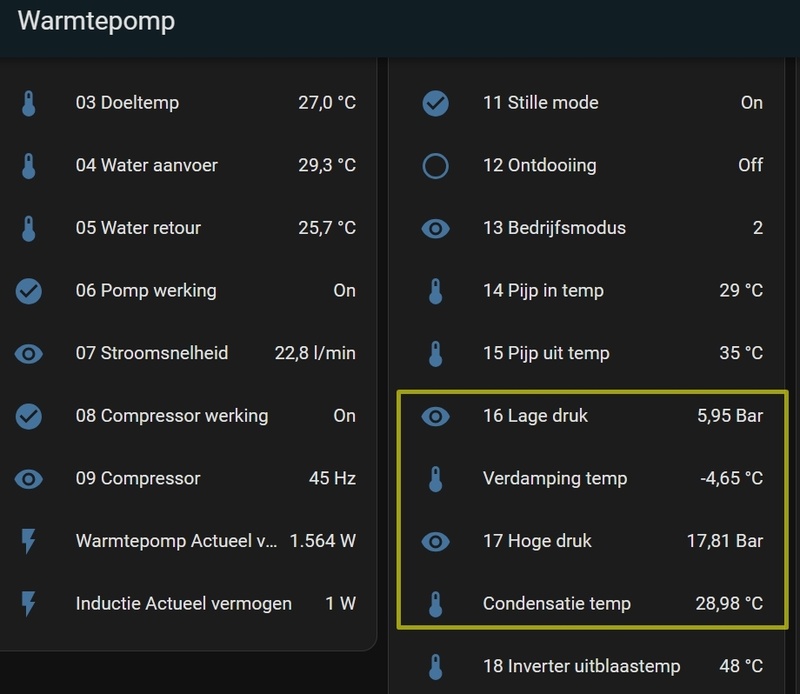The width and height of the screenshot is (800, 694).
Task: Click the 35 °C value for Pijp uit temp
Action: [x=741, y=353]
